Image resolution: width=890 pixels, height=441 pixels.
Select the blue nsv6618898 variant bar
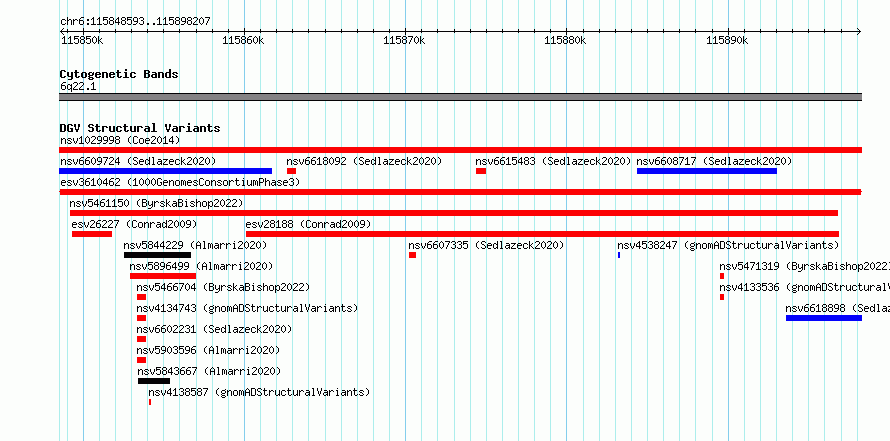pyautogui.click(x=824, y=318)
